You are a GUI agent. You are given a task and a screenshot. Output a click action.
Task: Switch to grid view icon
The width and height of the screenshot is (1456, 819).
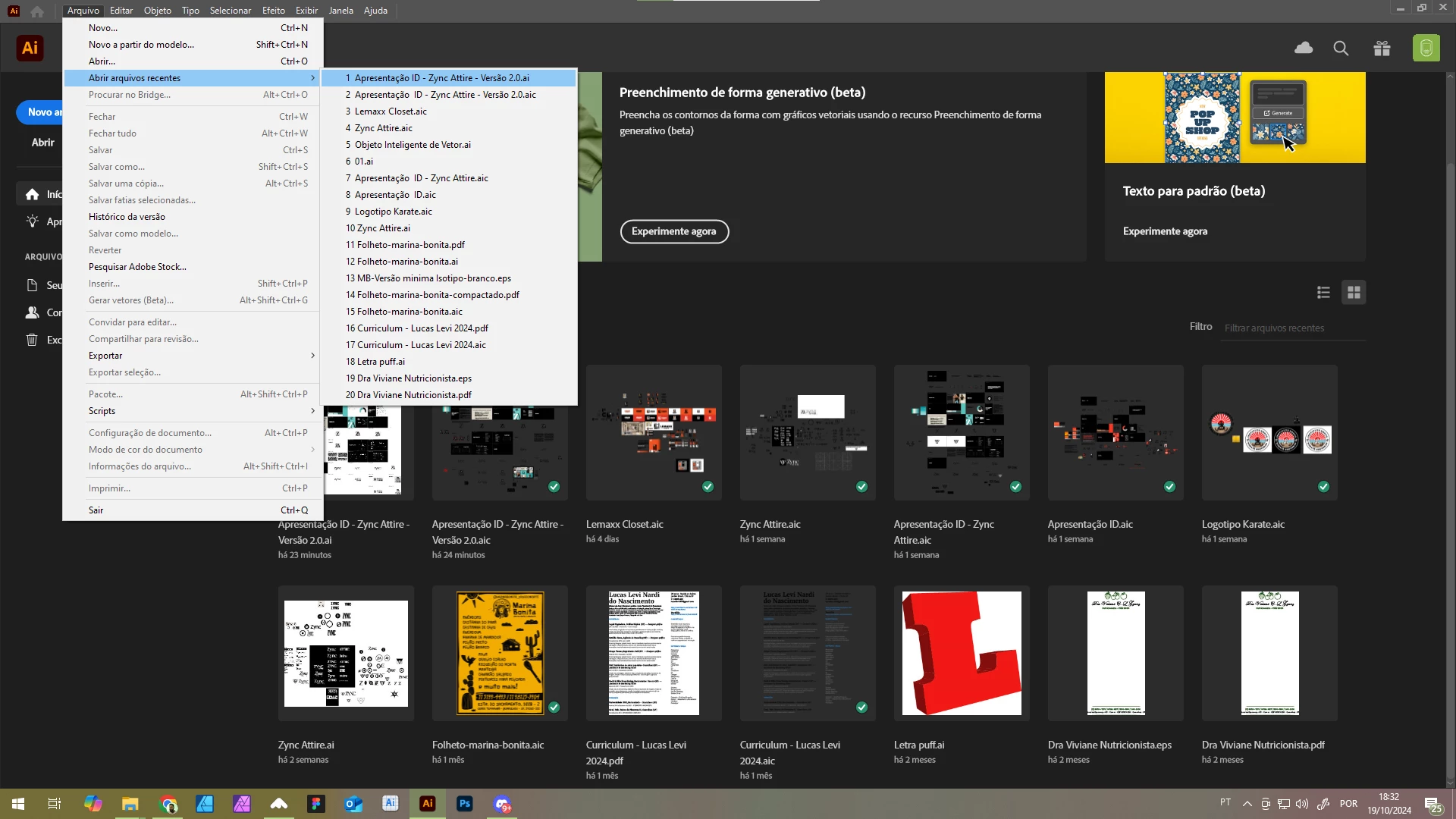[1354, 293]
